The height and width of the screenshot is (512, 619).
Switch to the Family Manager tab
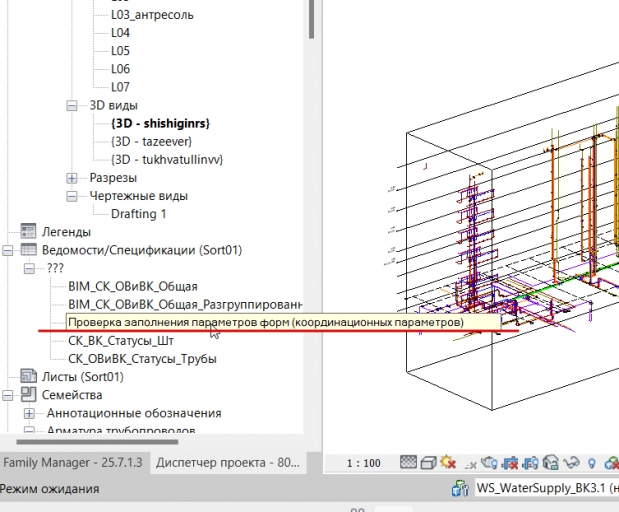(x=73, y=462)
